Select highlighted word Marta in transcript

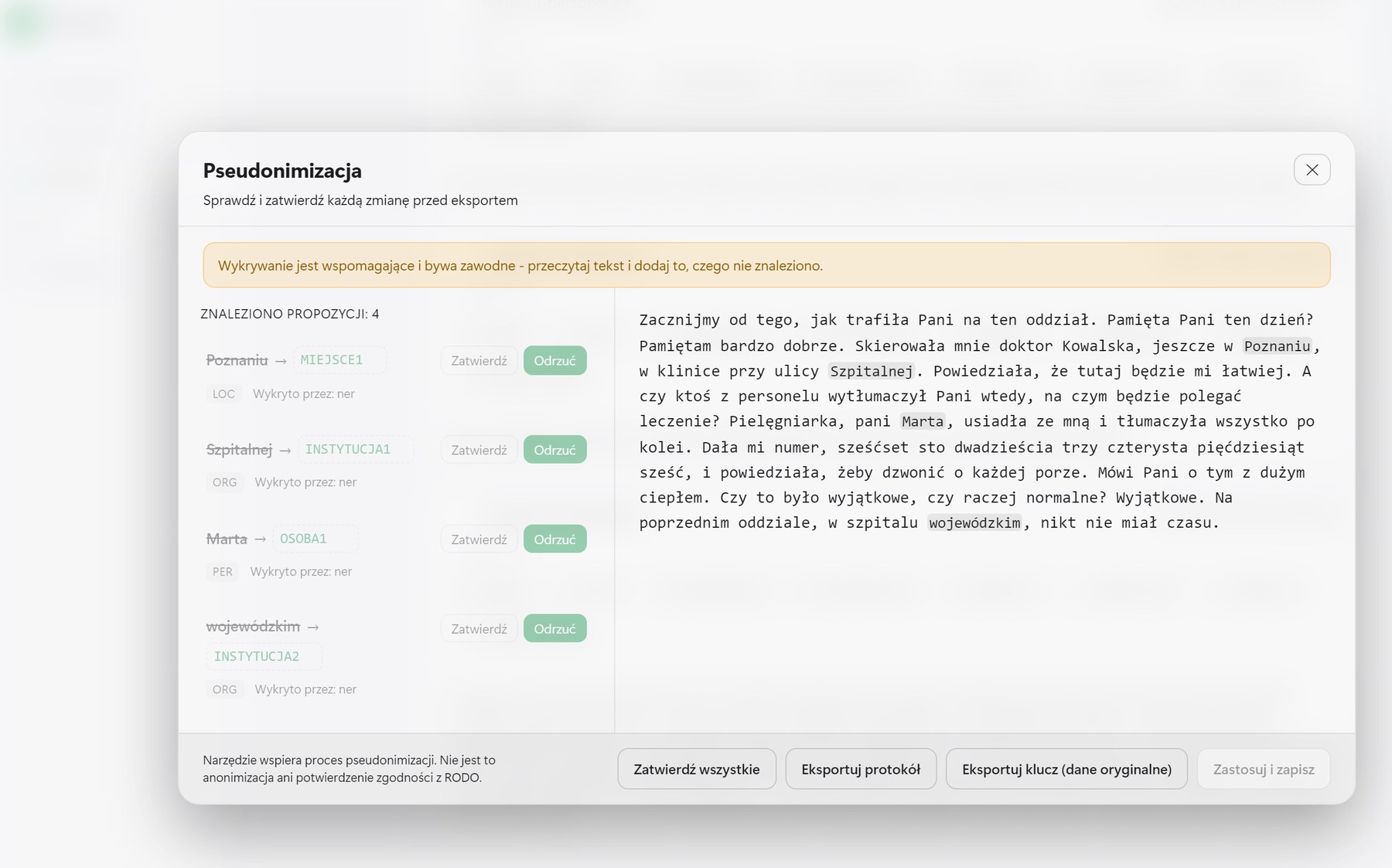[x=923, y=421]
